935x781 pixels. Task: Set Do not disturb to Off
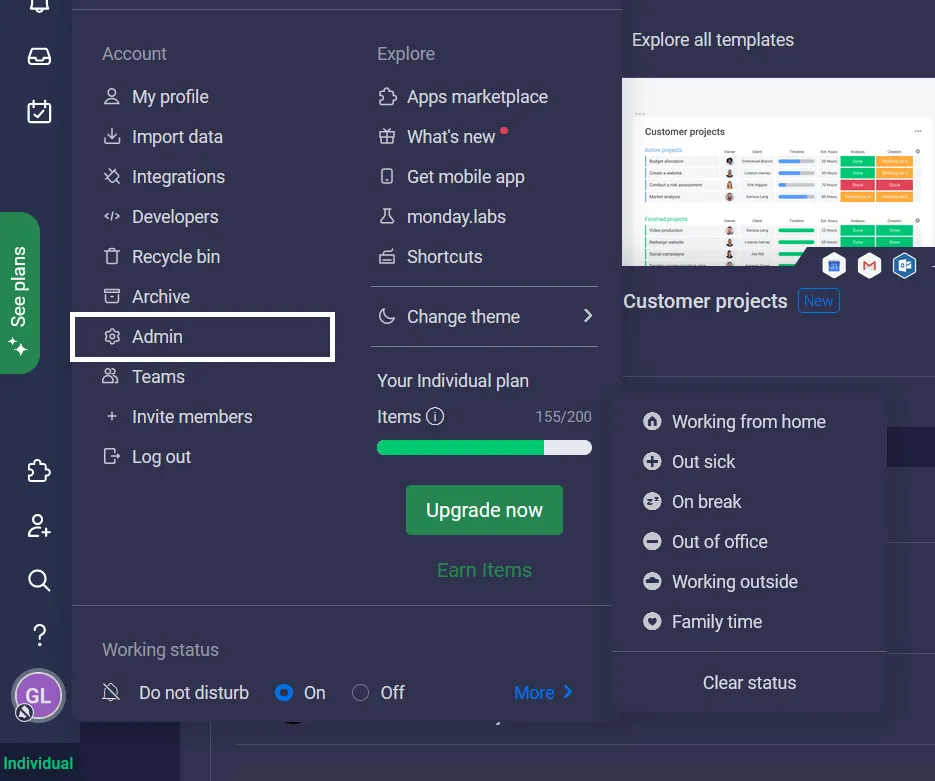point(360,692)
